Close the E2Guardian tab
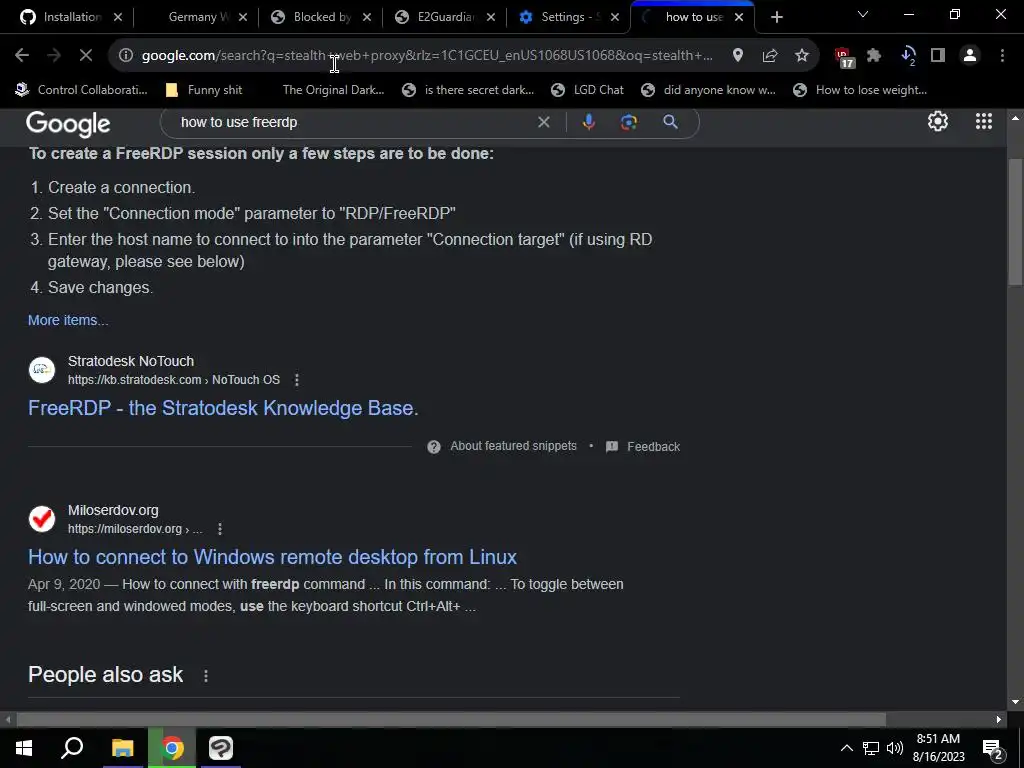This screenshot has width=1024, height=768. (491, 17)
